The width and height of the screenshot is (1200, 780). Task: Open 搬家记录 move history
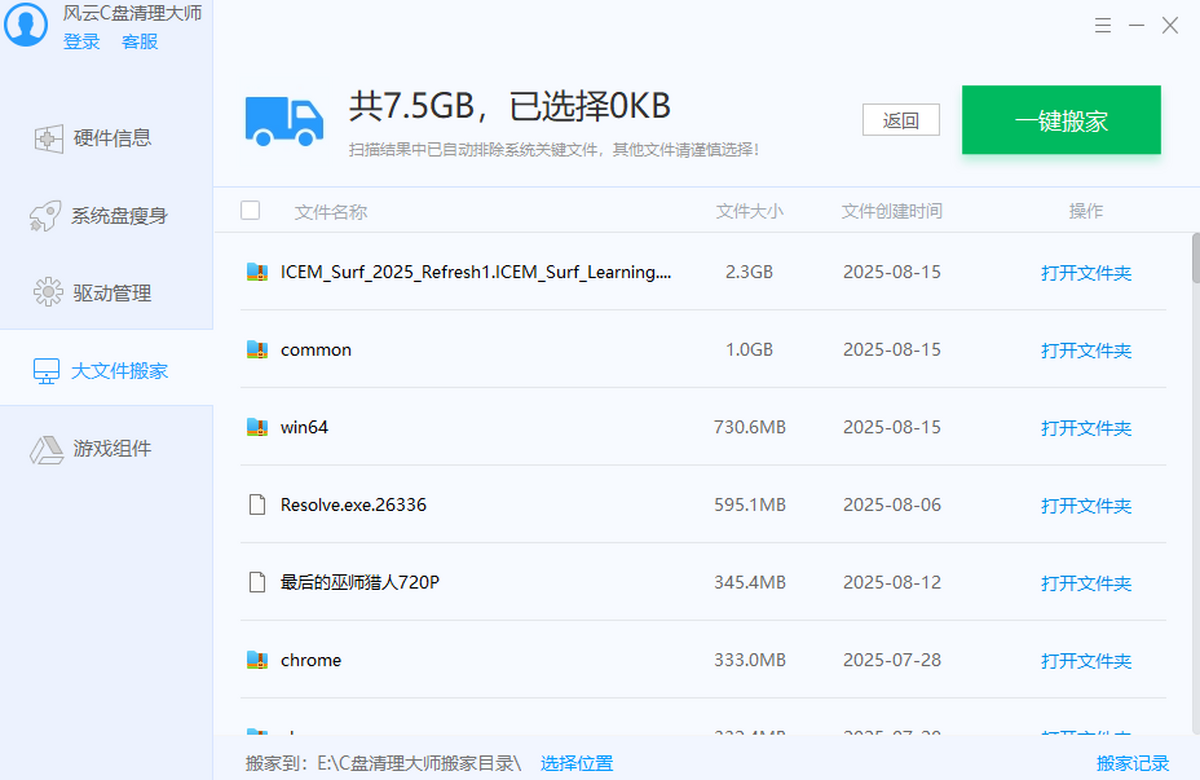pyautogui.click(x=1132, y=764)
